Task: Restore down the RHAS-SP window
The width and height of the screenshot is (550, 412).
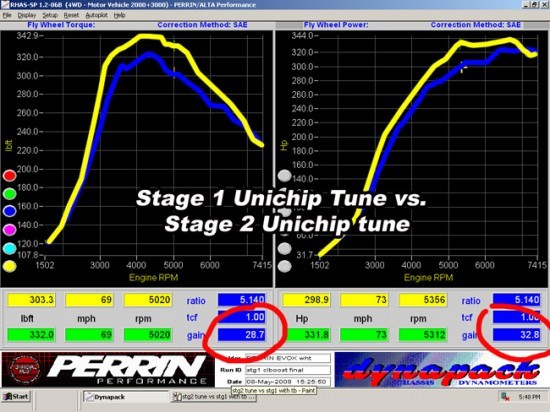Action: tap(535, 5)
